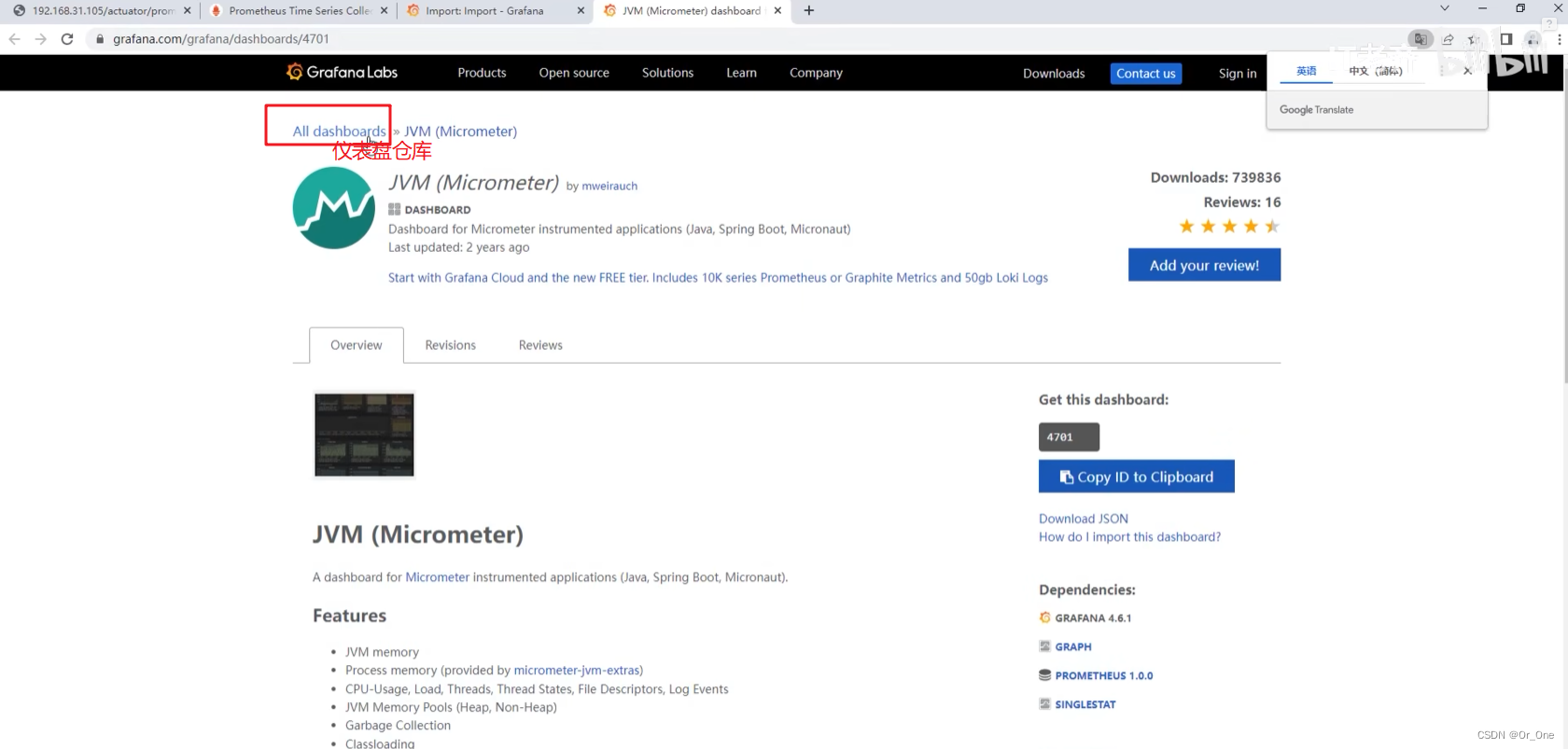The image size is (1568, 749).
Task: Close the Google Translate popup
Action: coord(1467,71)
